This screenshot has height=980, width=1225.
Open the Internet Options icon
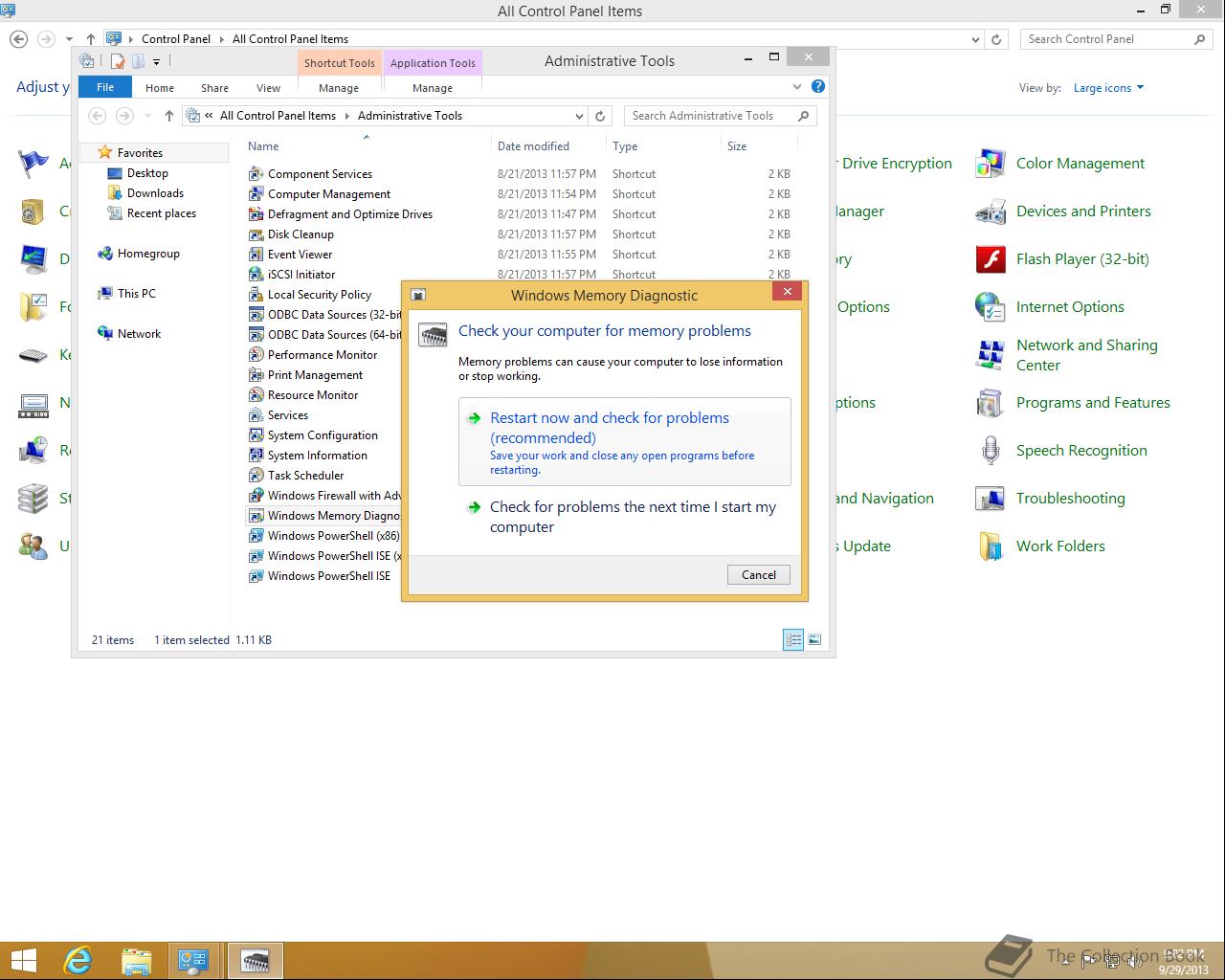(990, 307)
